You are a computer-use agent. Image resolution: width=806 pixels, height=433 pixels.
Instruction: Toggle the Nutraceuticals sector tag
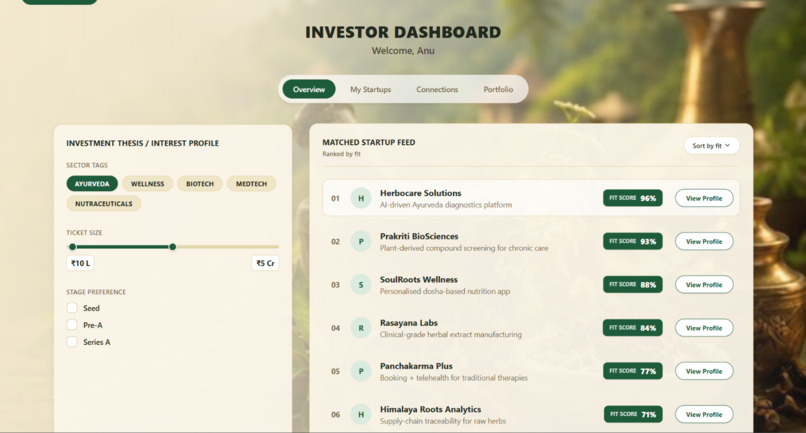104,204
